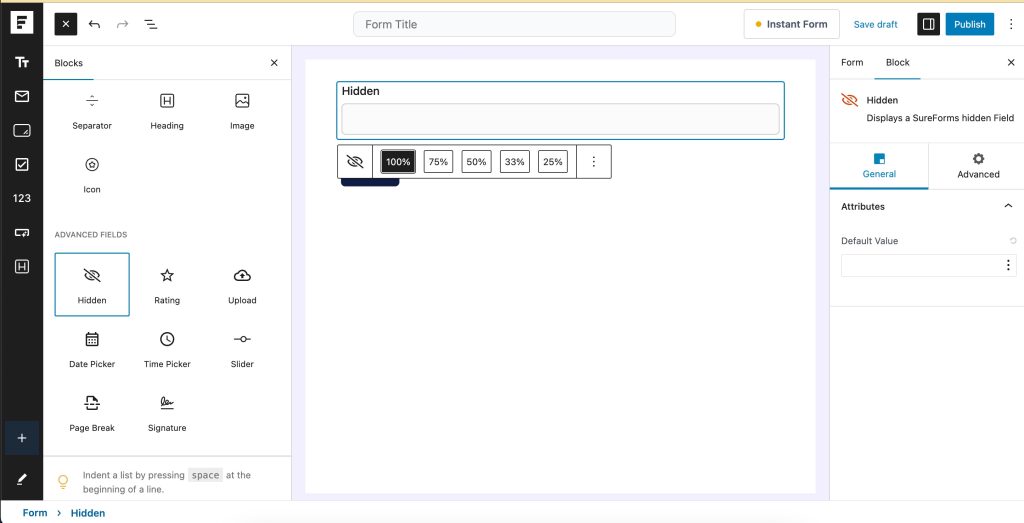Switch to the Form tab
Screen dimensions: 1024x523
[x=852, y=62]
